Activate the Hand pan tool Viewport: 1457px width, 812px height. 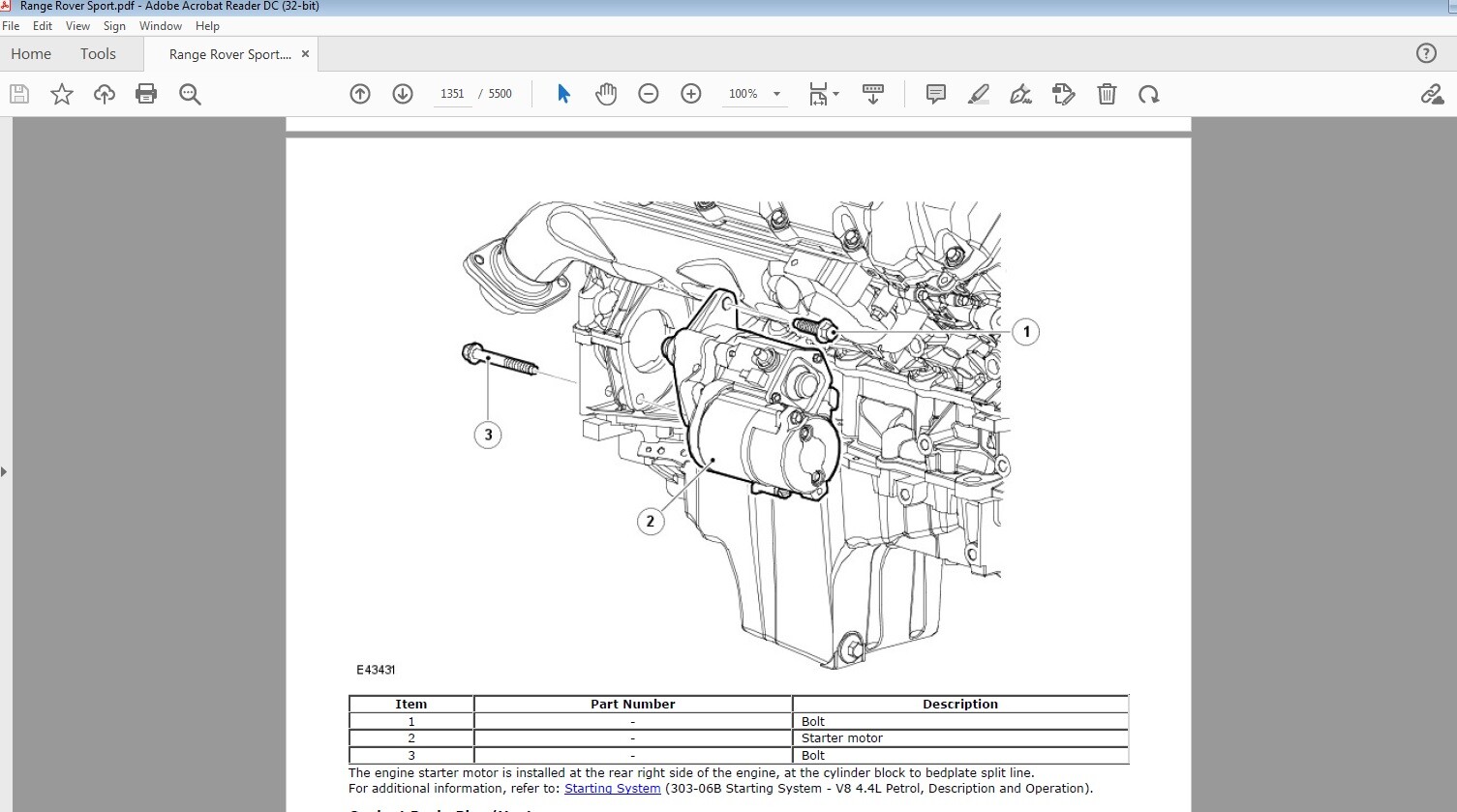click(606, 94)
